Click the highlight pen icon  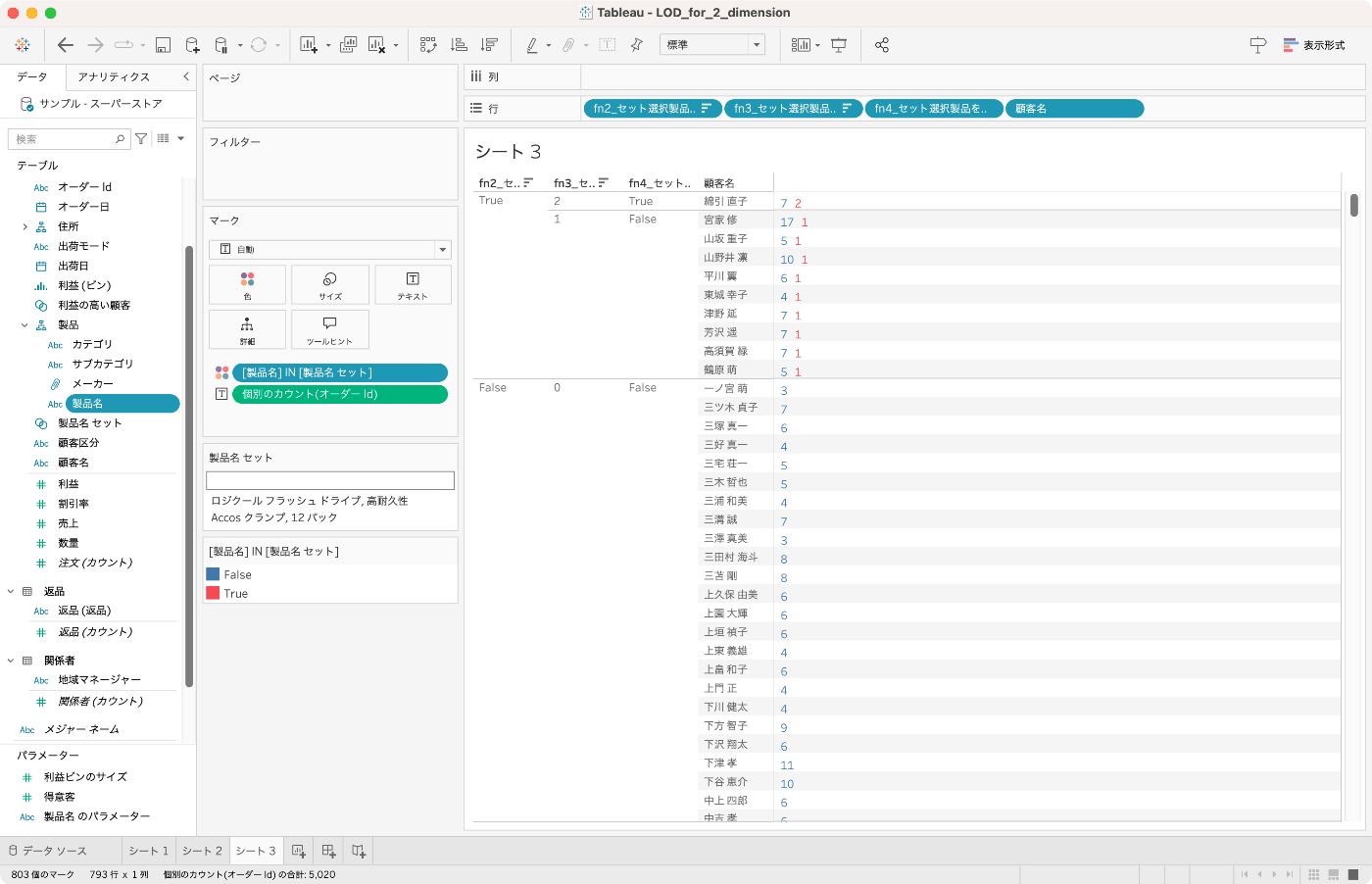click(532, 45)
